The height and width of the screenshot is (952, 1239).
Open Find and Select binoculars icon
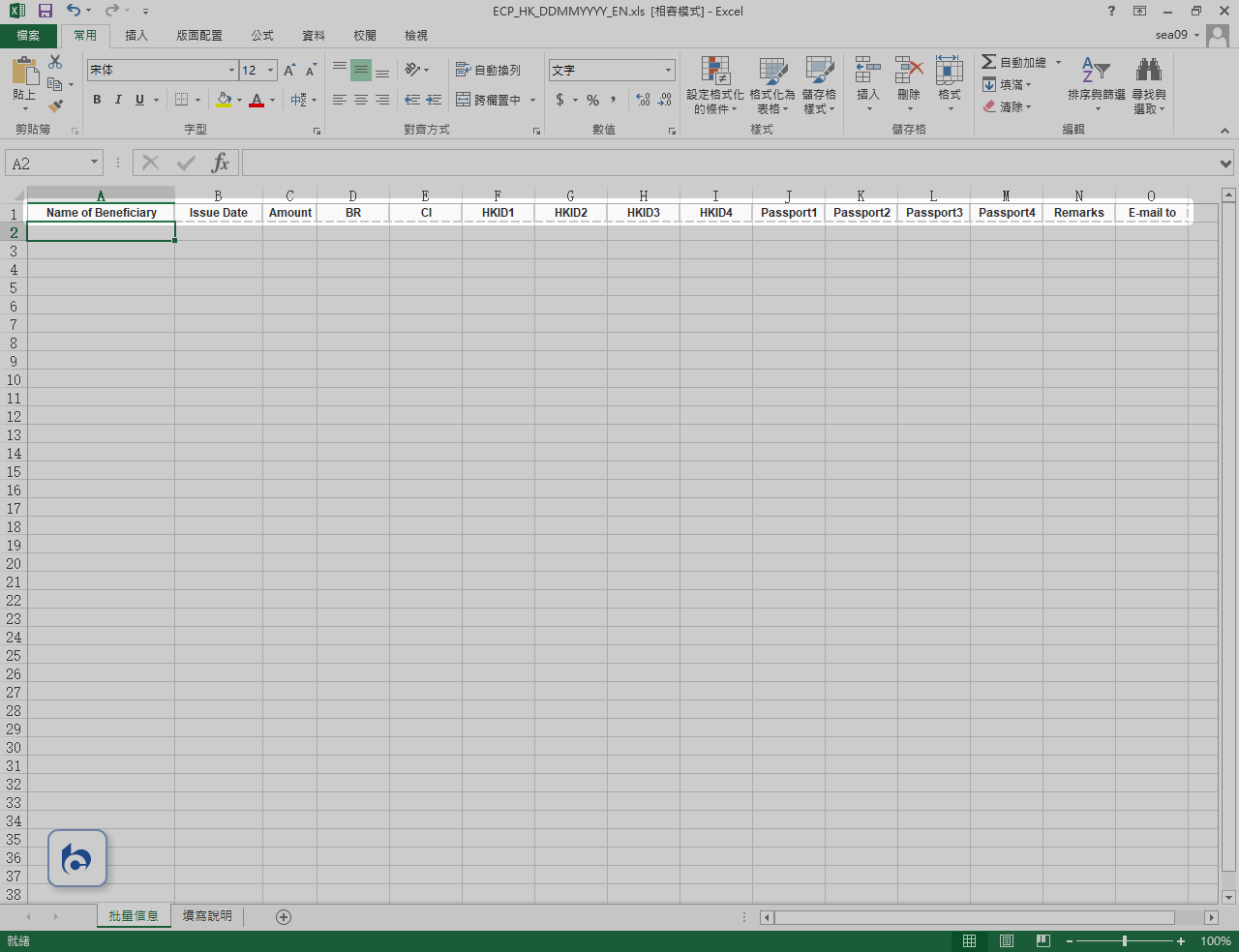[x=1148, y=71]
